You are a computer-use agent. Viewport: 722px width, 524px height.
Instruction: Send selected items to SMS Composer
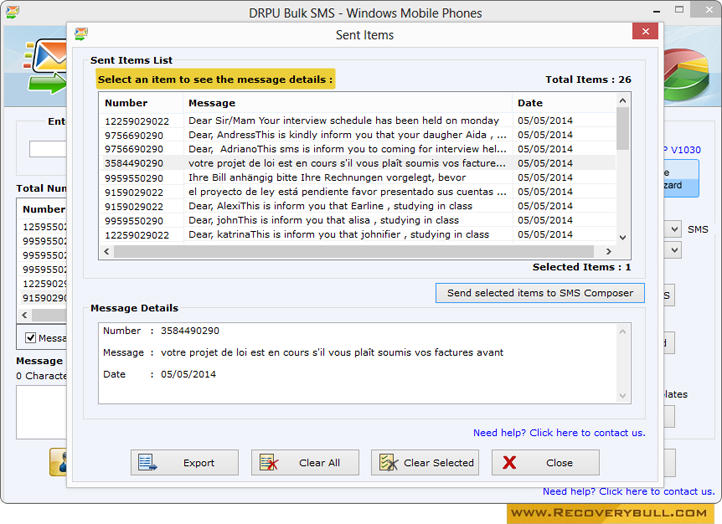point(540,293)
